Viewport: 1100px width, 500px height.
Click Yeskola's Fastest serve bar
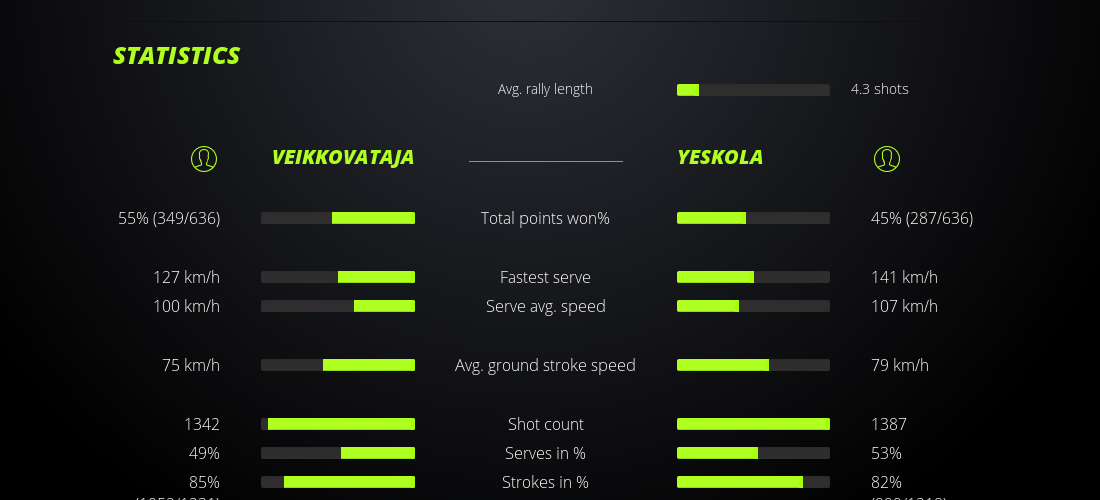753,277
